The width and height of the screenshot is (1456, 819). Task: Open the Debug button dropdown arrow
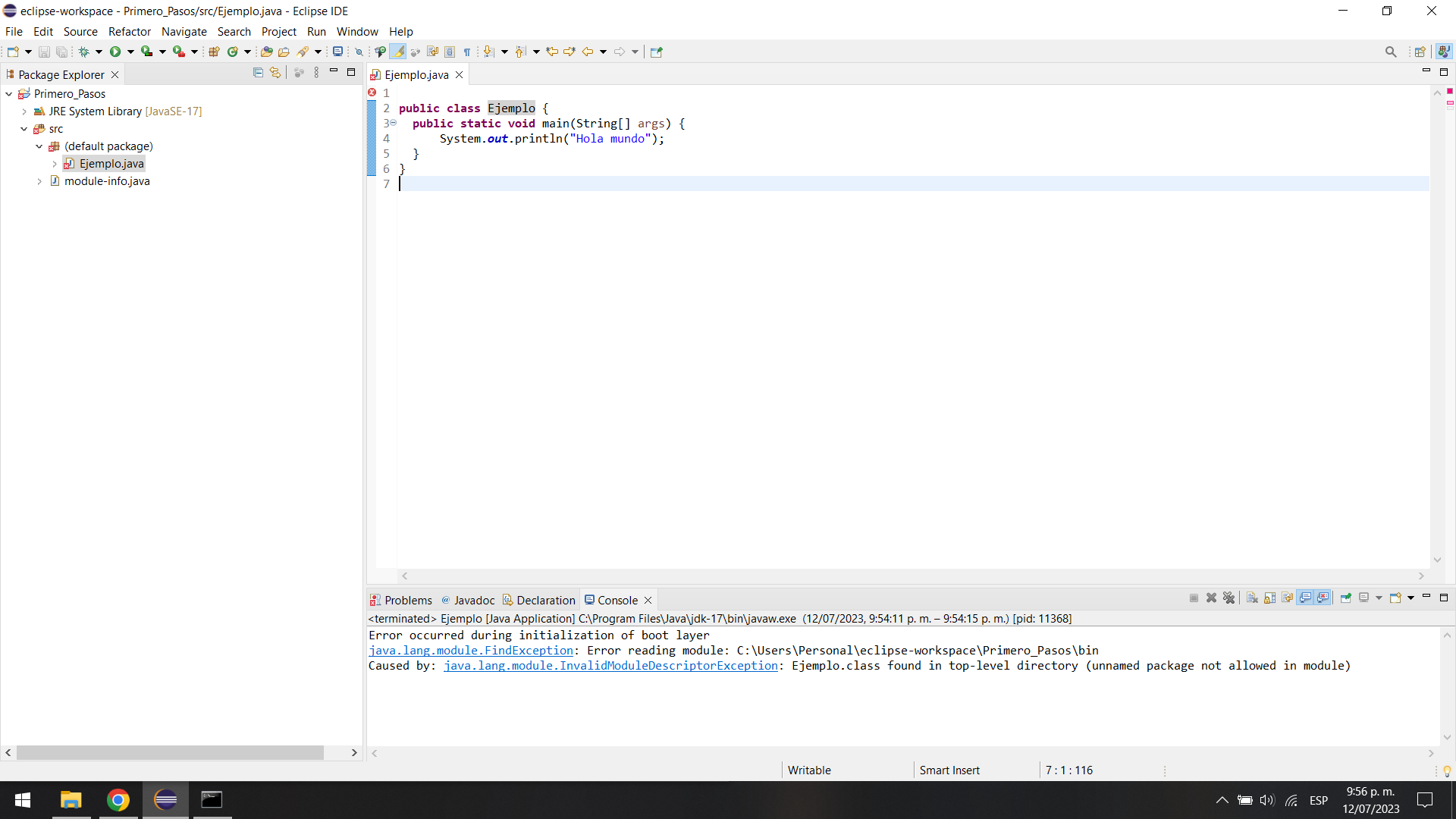(99, 52)
